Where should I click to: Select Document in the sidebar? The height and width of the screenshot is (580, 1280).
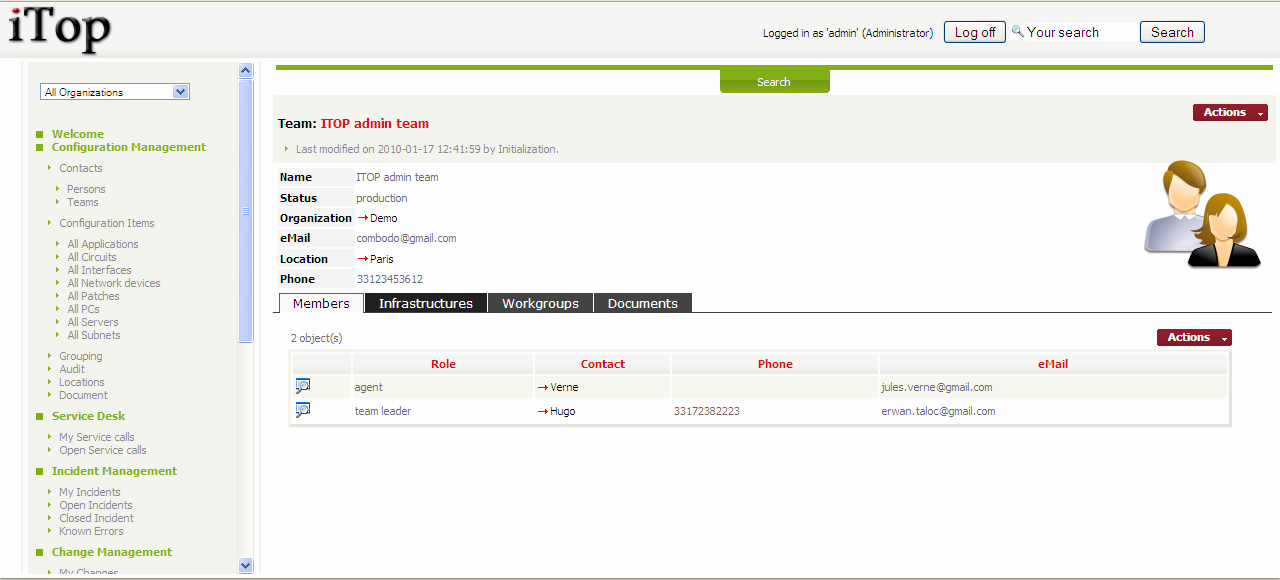click(83, 395)
